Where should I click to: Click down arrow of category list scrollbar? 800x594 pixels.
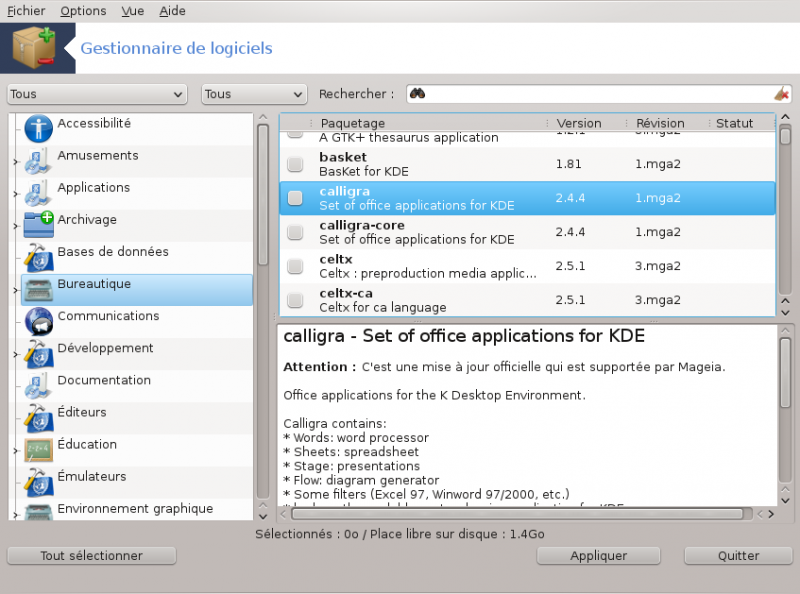click(x=263, y=516)
